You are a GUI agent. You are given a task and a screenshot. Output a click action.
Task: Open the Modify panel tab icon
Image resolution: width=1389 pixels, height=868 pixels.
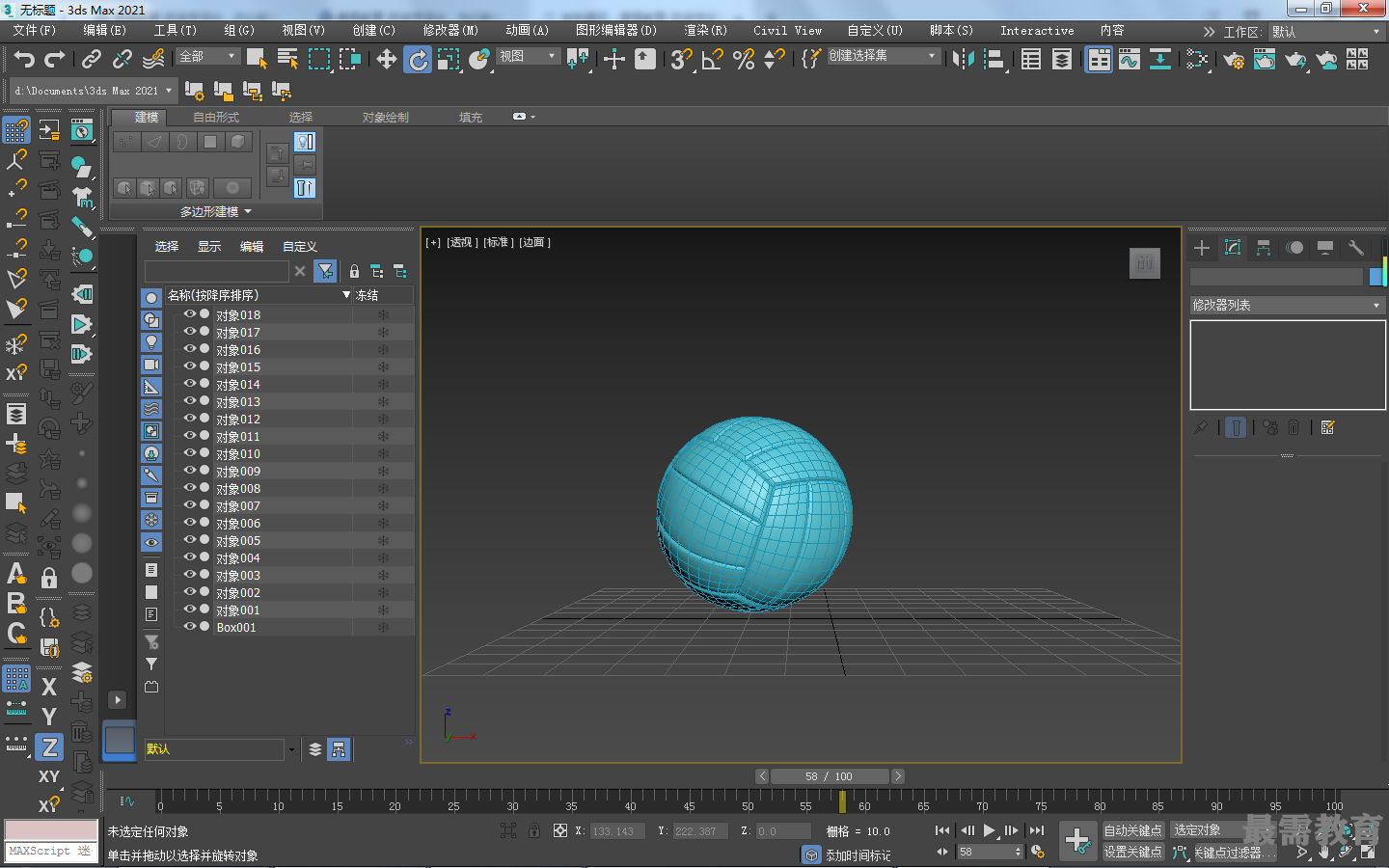click(x=1233, y=248)
